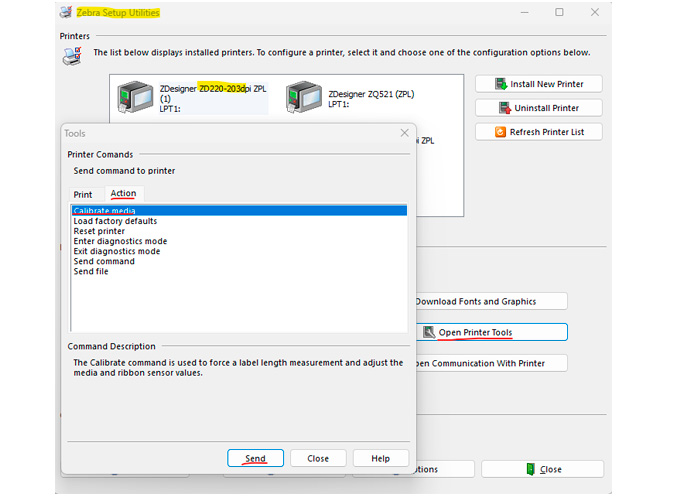Minimize the Zebra Setup Utilities window
Screen dimensions: 679x497
(x=524, y=12)
